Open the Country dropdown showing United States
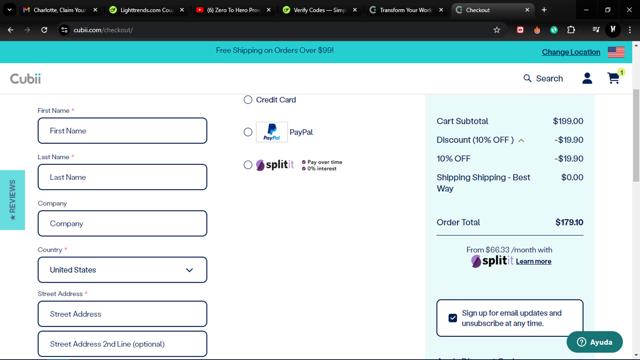Viewport: 640px width, 360px height. 122,270
